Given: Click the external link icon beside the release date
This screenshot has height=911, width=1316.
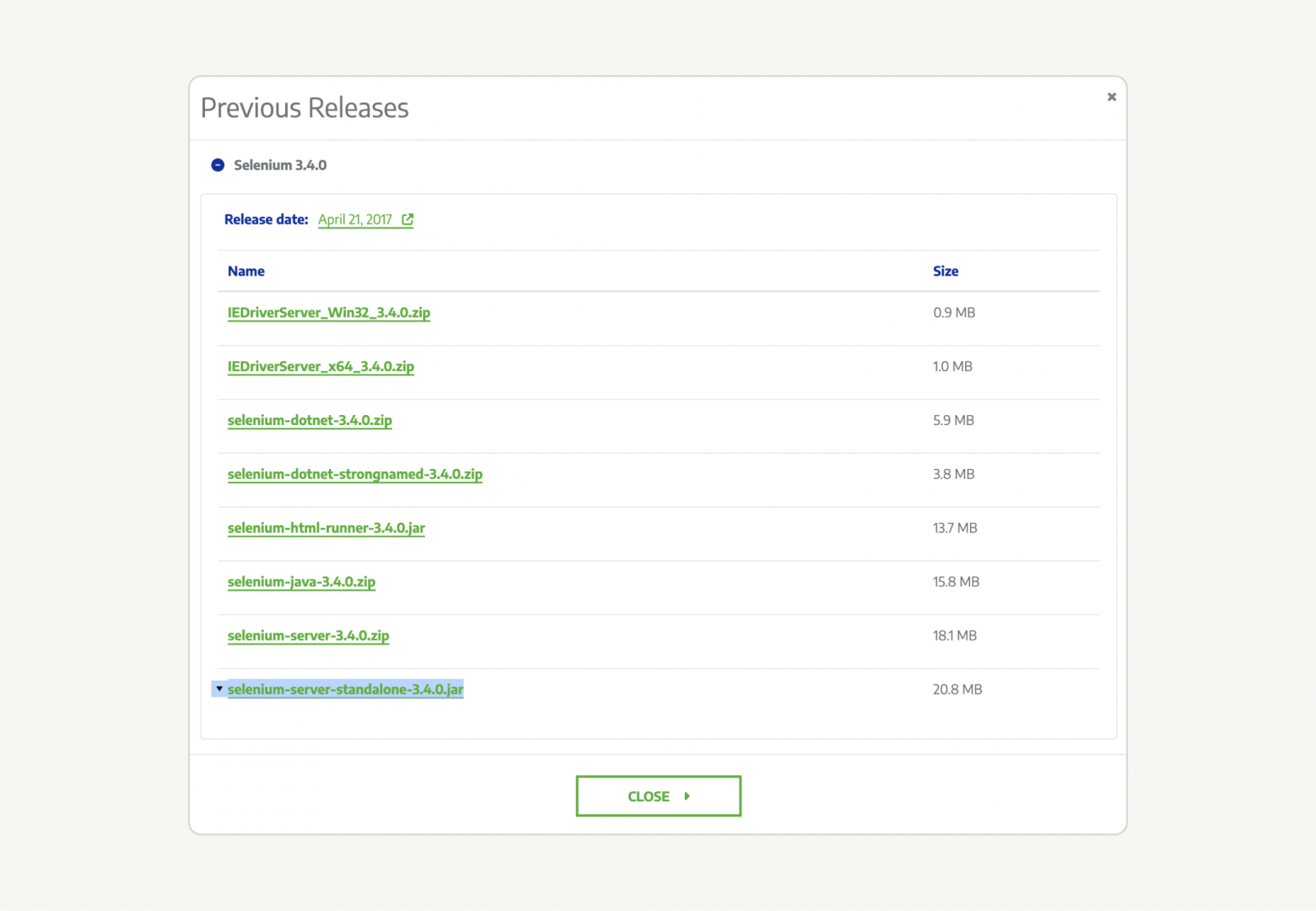Looking at the screenshot, I should point(407,219).
